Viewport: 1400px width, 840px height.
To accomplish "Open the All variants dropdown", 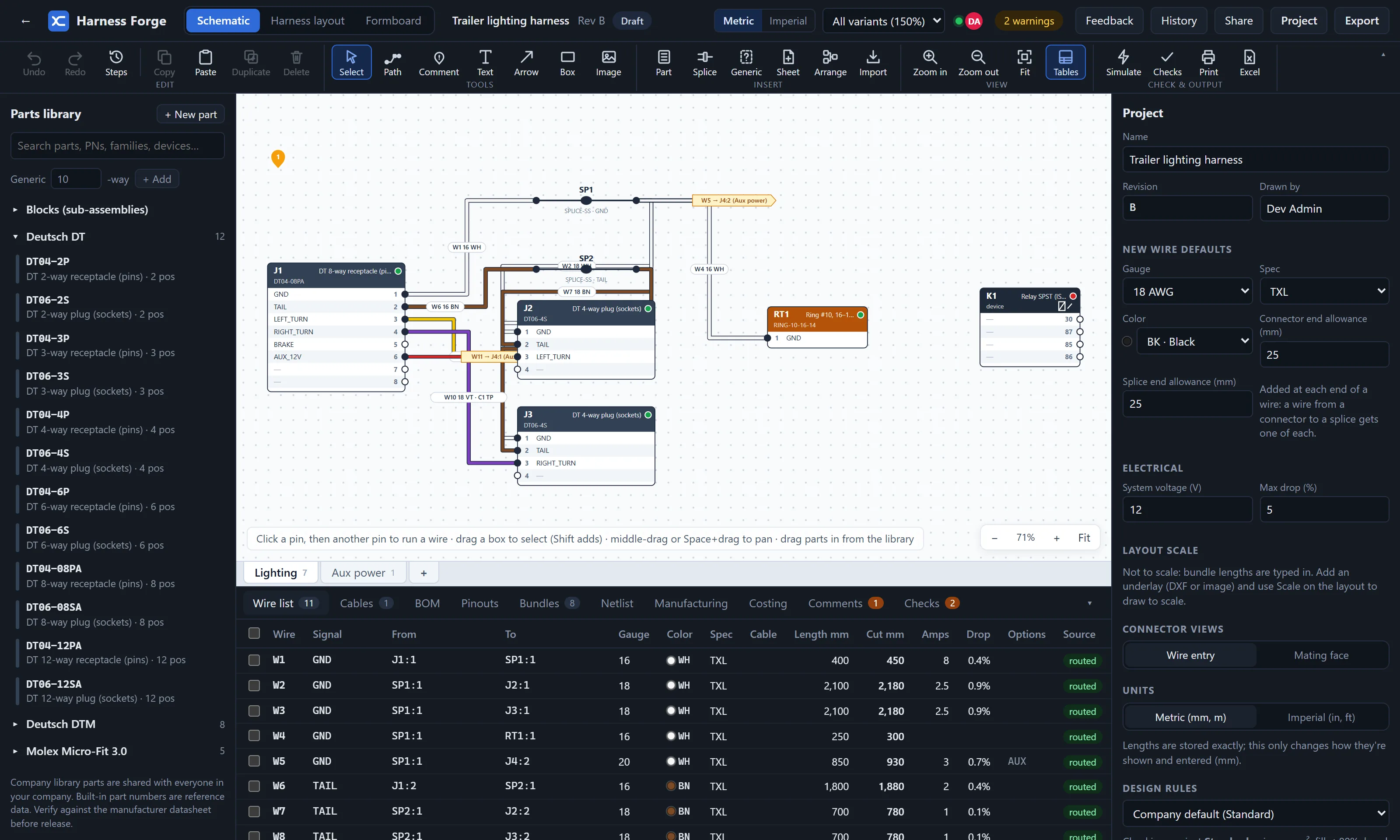I will click(883, 21).
